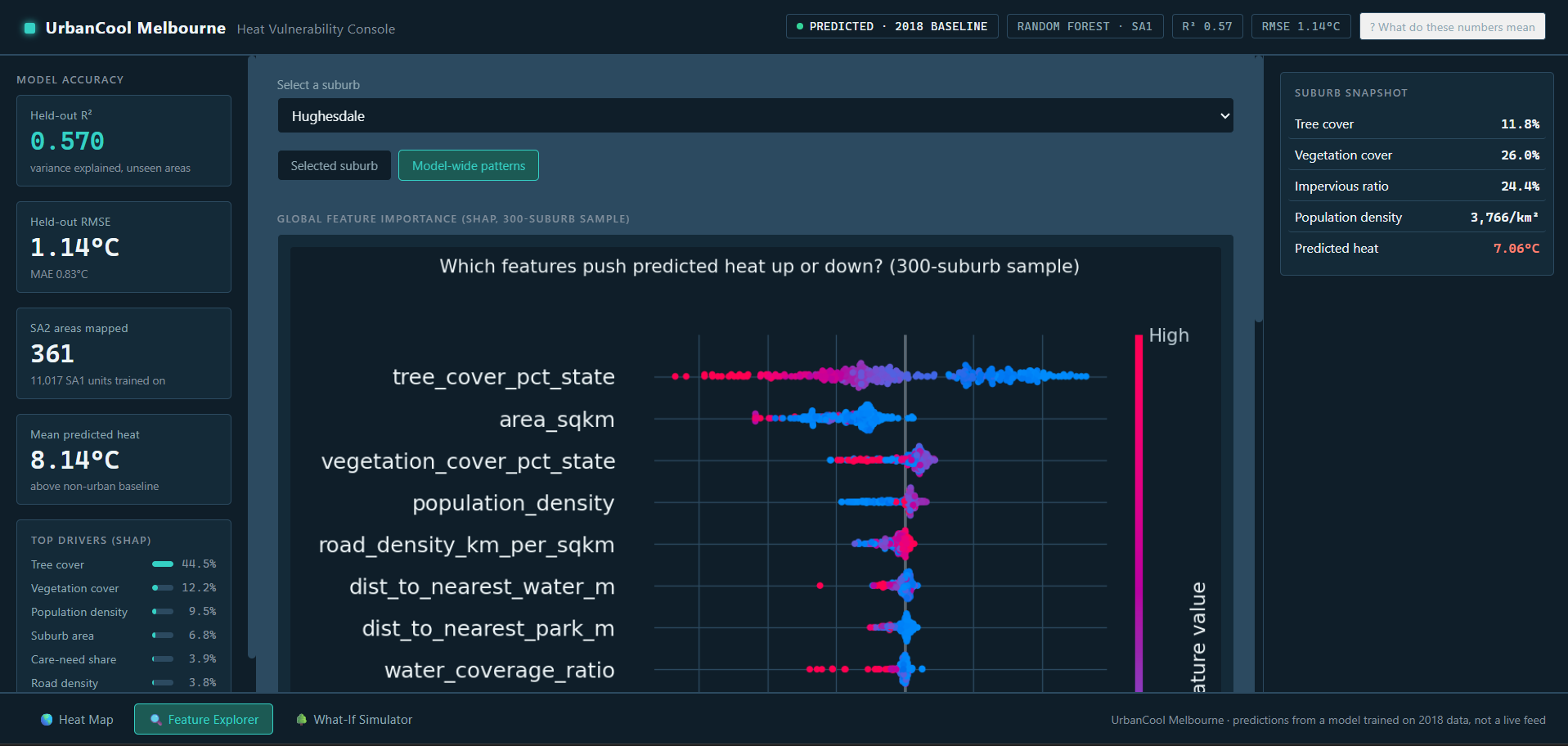1568x746 pixels.
Task: Click the center panel vertical scrollbar
Action: (1259, 189)
